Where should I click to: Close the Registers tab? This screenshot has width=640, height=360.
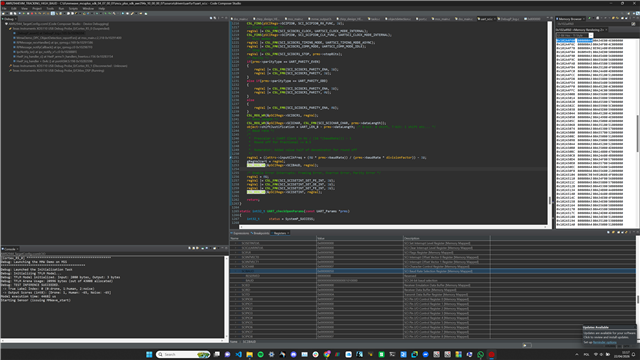click(x=288, y=233)
